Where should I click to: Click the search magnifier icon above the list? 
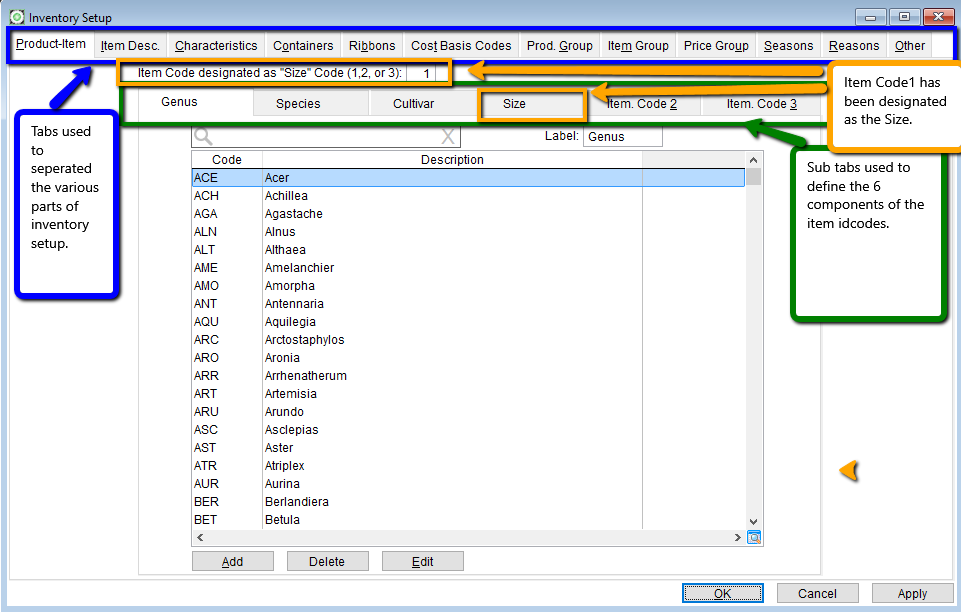(x=203, y=137)
